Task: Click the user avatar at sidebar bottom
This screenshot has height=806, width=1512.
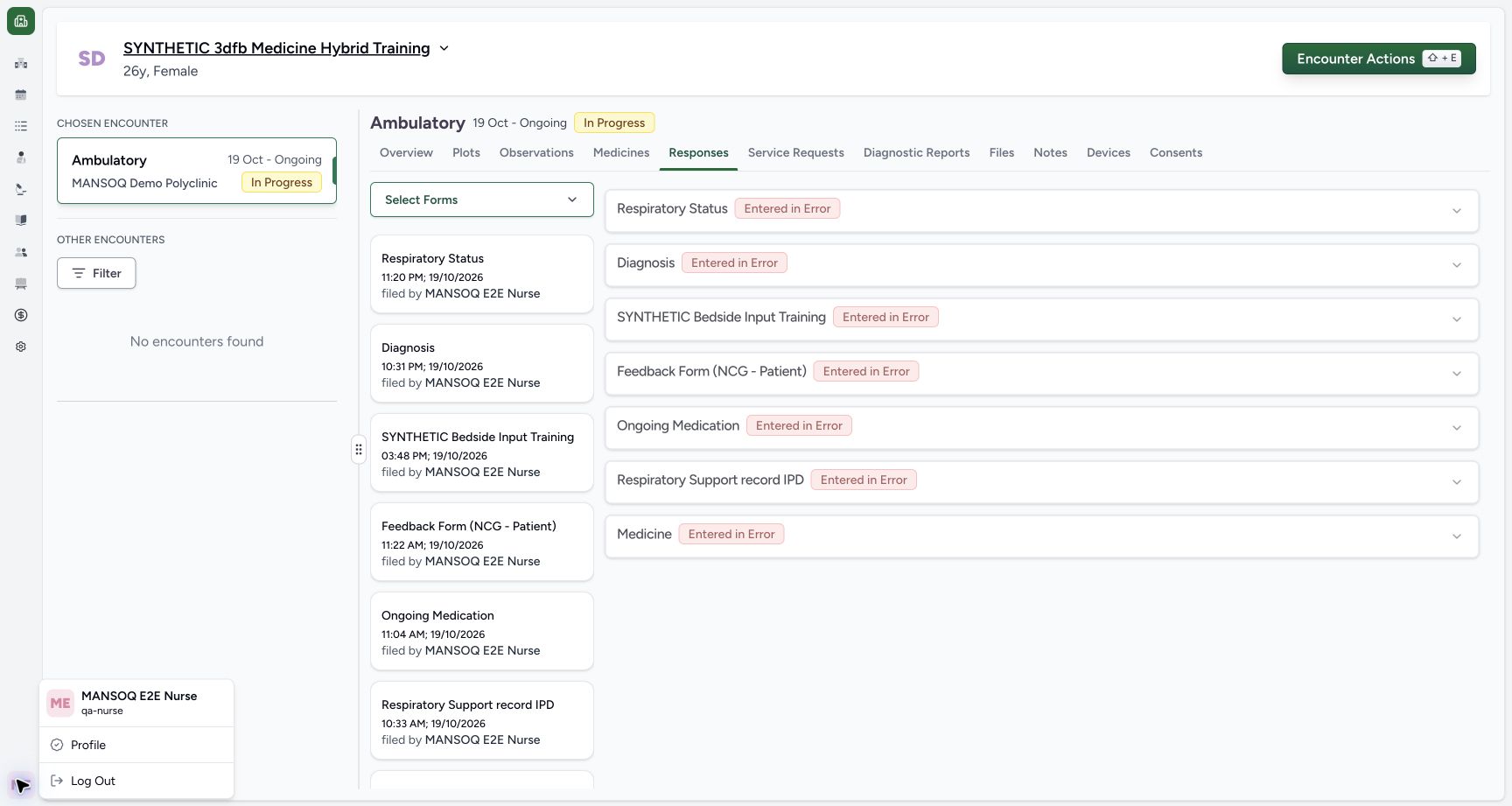Action: tap(21, 784)
